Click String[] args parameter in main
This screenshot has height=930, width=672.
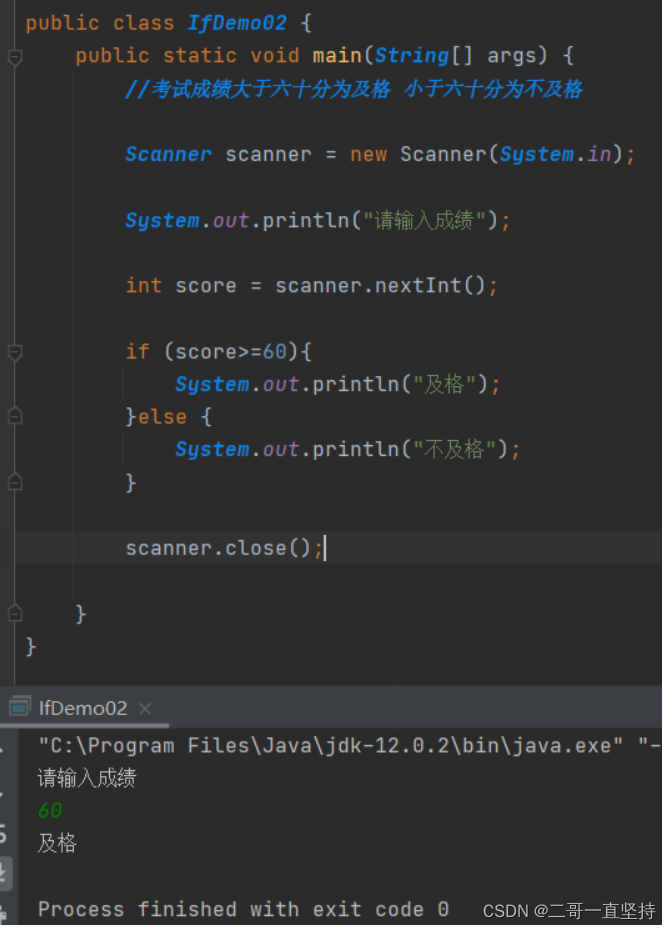[x=460, y=56]
